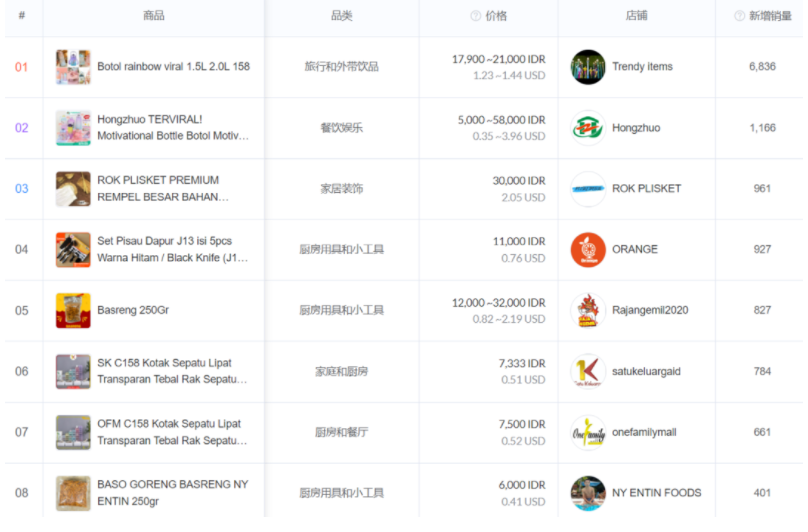This screenshot has width=808, height=532.
Task: View Set Pisau Dapur product thumbnail
Action: point(73,250)
